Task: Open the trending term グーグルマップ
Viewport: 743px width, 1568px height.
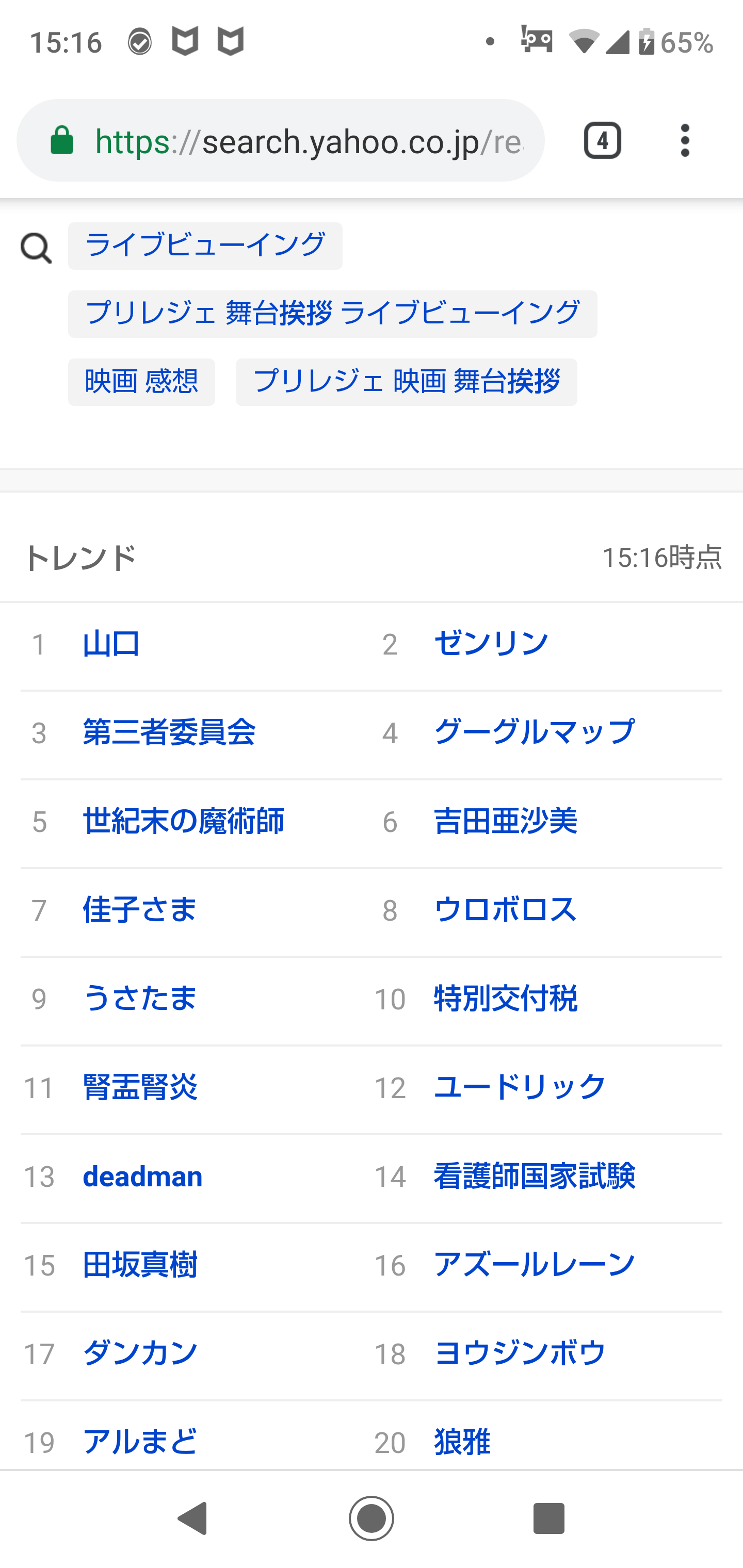Action: click(534, 732)
